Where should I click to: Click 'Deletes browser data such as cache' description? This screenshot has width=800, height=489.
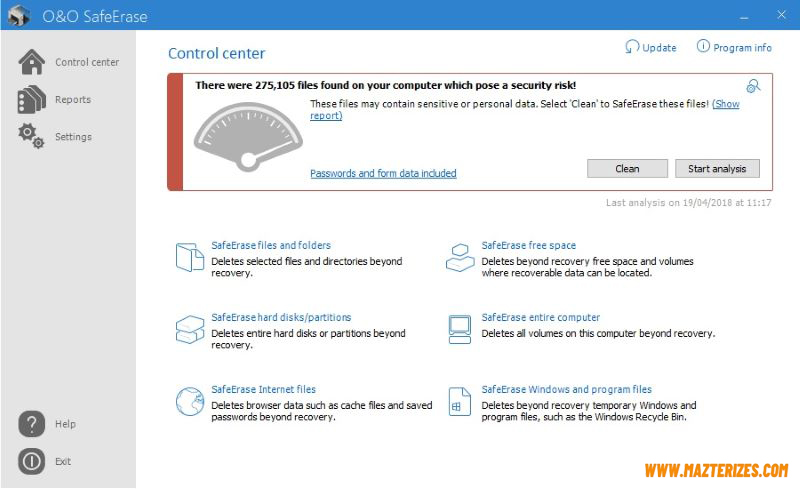[x=322, y=411]
